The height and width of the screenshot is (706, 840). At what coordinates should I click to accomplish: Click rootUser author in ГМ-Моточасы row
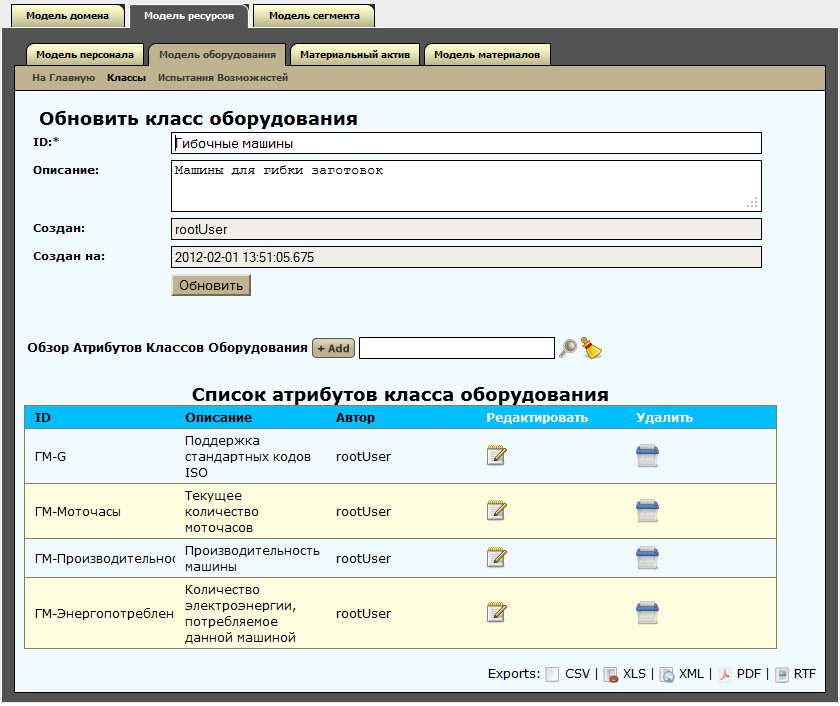coord(363,512)
